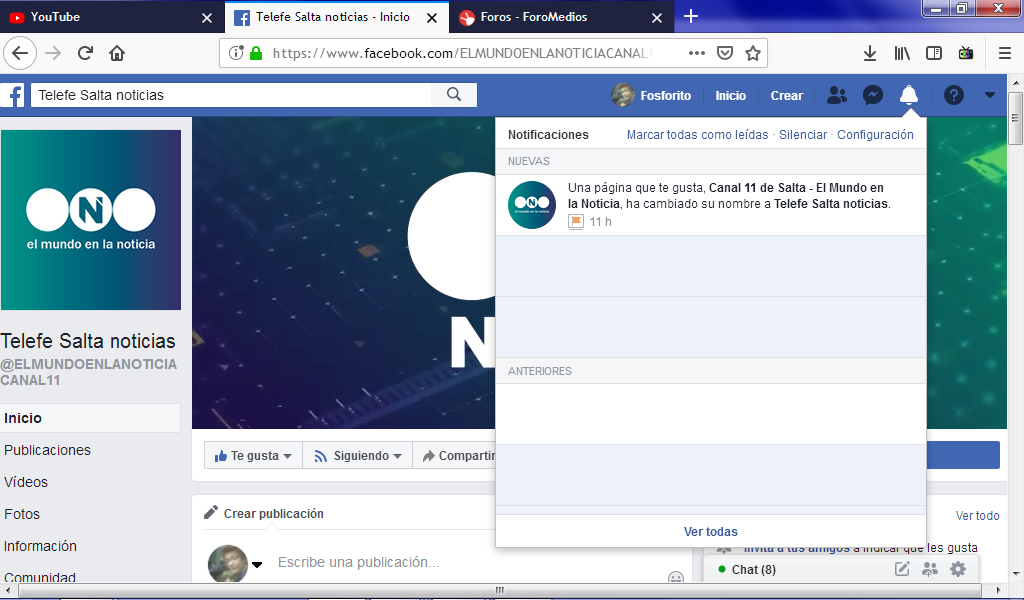The height and width of the screenshot is (600, 1024).
Task: Click Inicio in Facebook top bar
Action: click(730, 95)
